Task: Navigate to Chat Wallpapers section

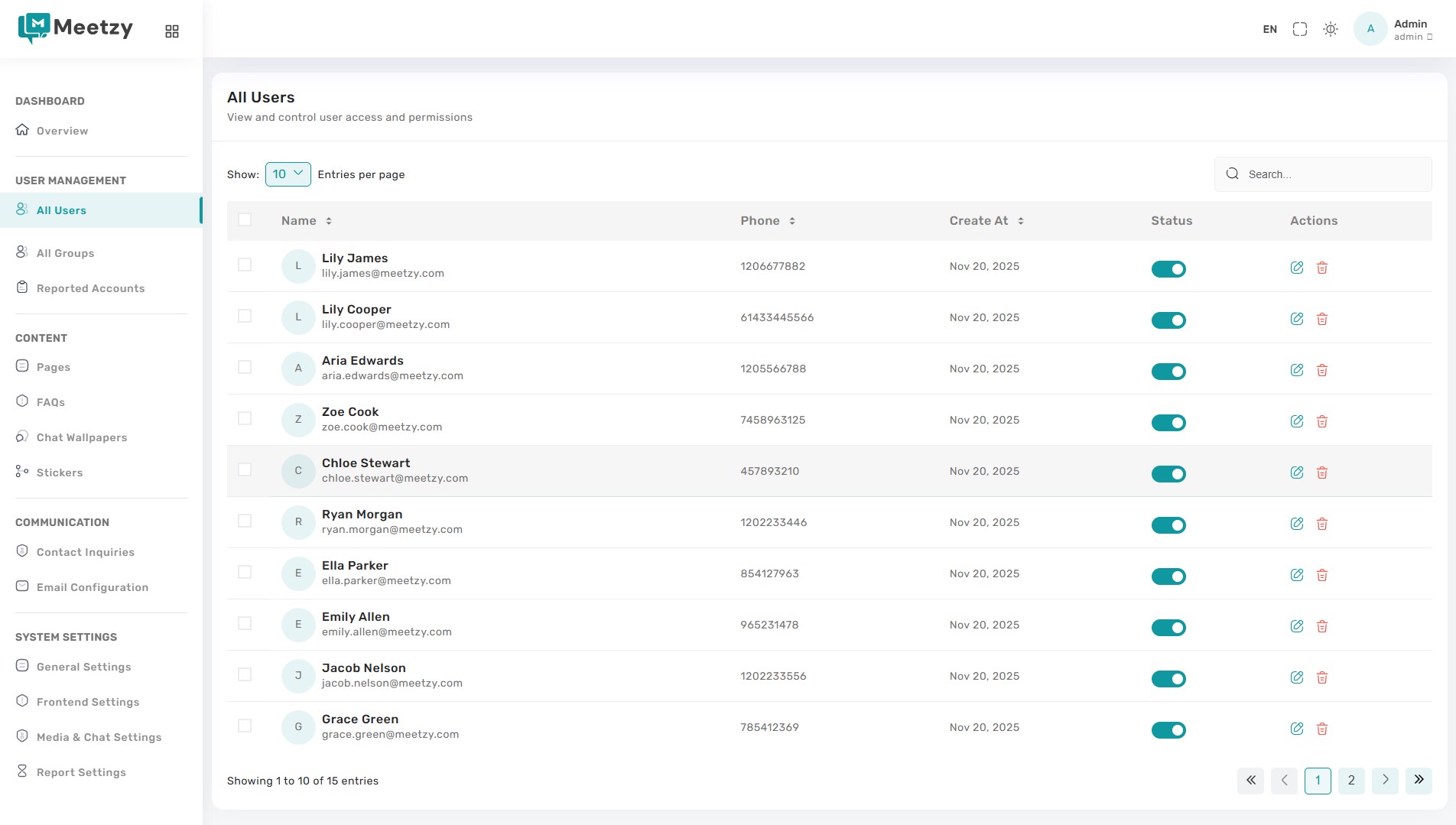Action: click(x=81, y=437)
